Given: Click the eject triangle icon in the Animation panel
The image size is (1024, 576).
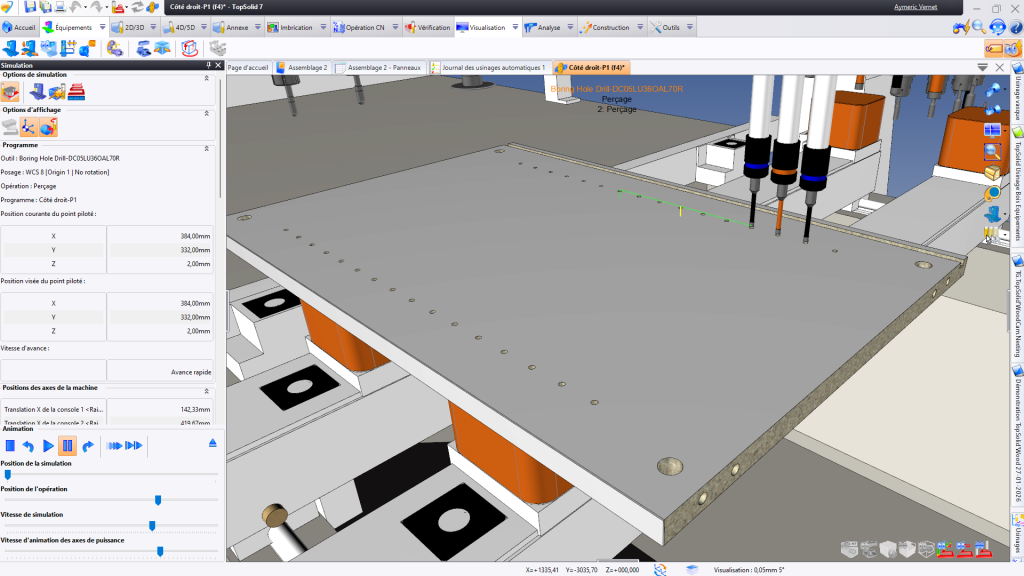Looking at the screenshot, I should pyautogui.click(x=213, y=443).
